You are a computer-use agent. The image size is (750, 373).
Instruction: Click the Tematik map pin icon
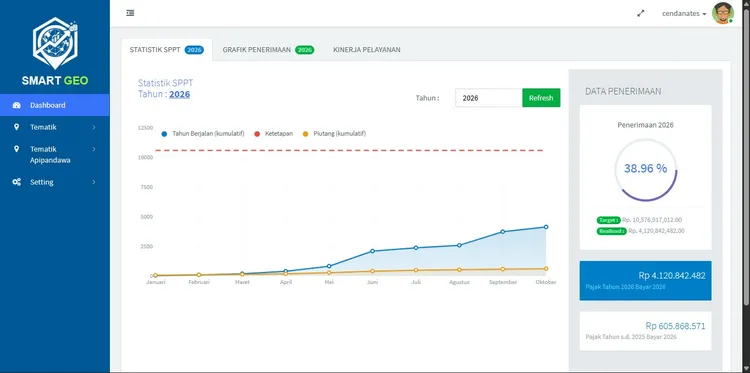[x=17, y=127]
